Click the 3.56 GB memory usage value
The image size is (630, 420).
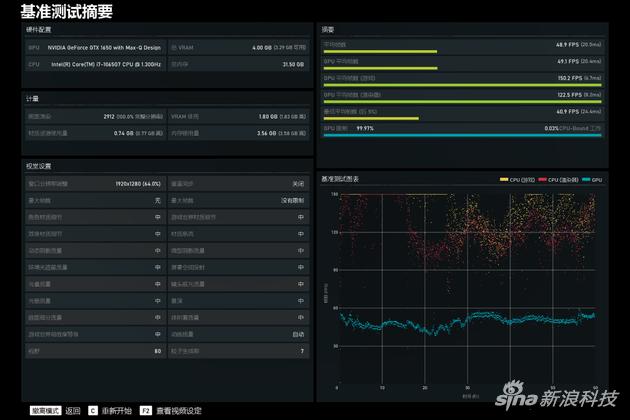267,133
